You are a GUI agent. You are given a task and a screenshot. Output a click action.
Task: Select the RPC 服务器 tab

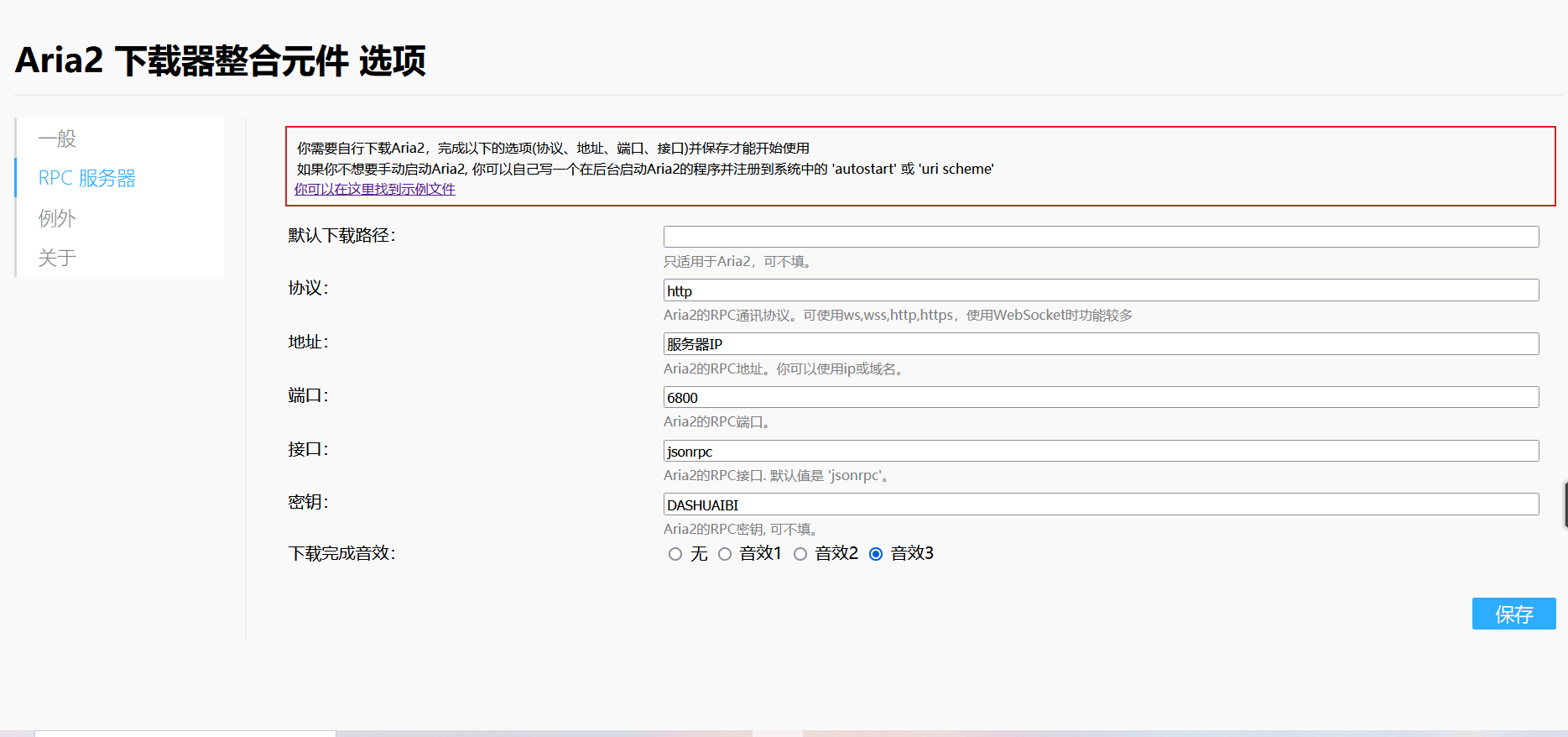120,178
